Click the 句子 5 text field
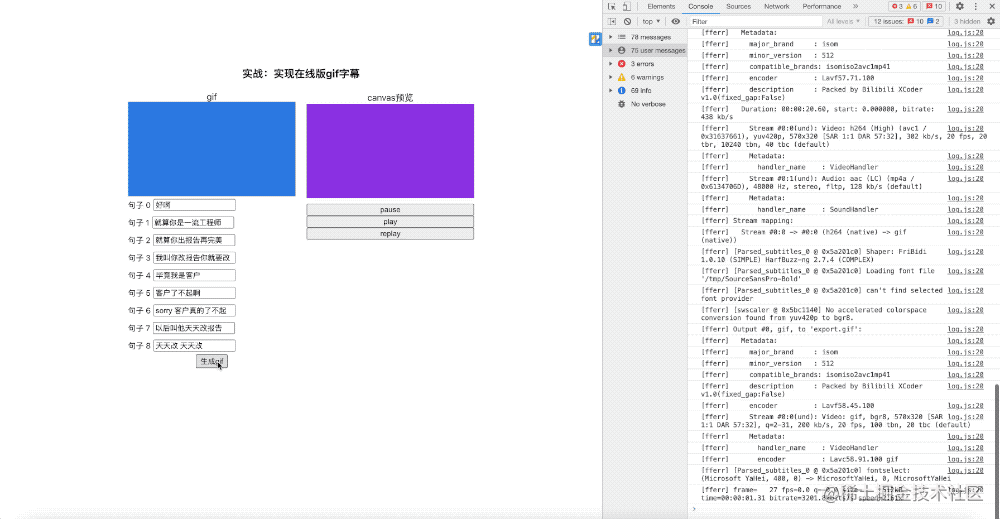 pos(194,293)
